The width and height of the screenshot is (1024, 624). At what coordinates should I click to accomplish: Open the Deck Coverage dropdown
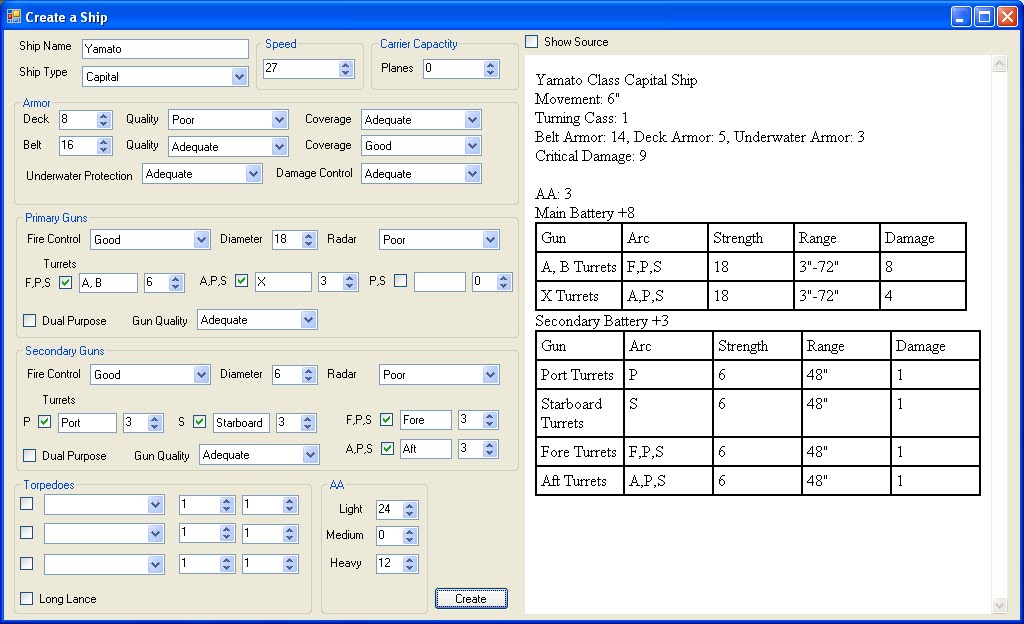click(x=473, y=119)
